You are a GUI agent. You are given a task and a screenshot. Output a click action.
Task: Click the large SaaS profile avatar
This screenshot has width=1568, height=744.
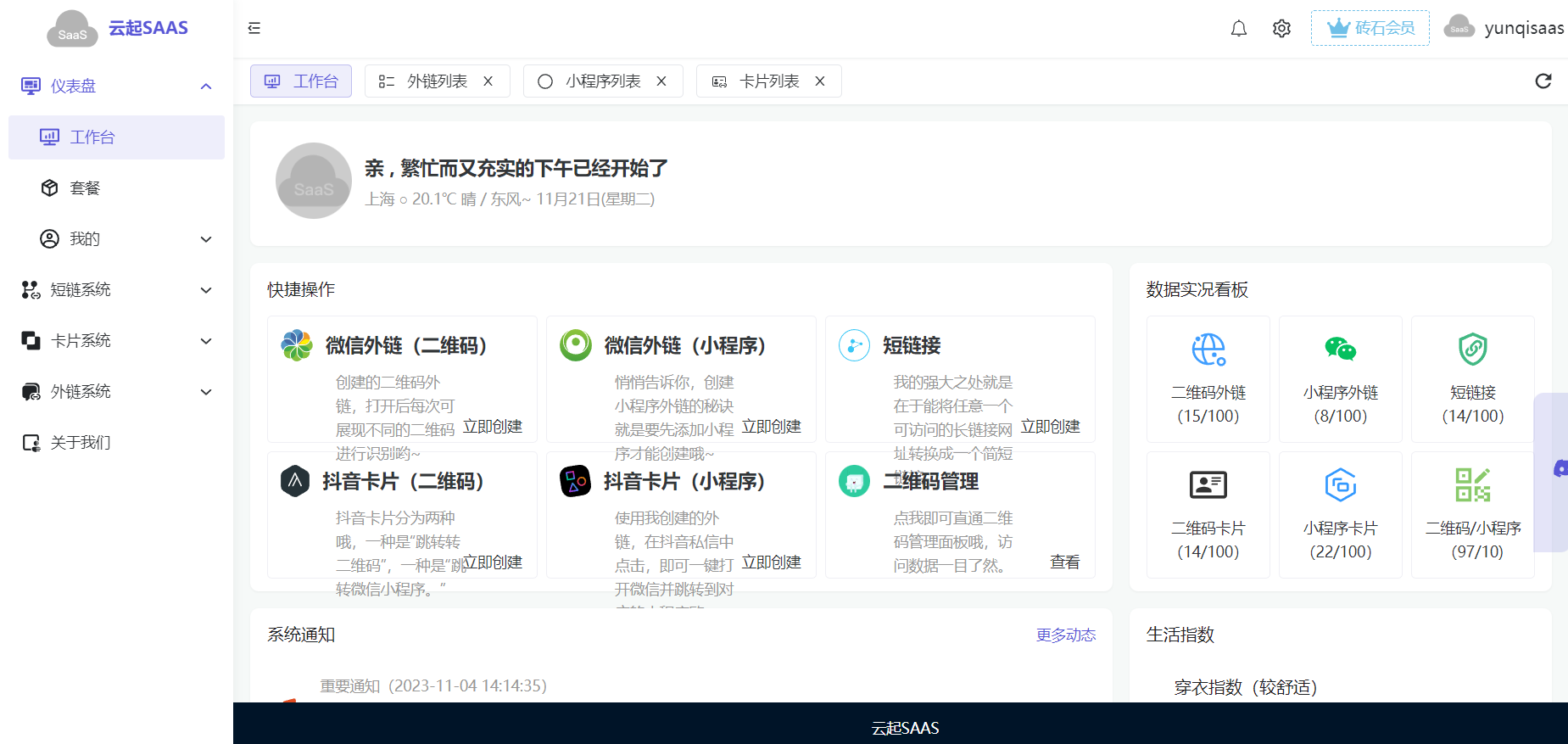tap(314, 181)
